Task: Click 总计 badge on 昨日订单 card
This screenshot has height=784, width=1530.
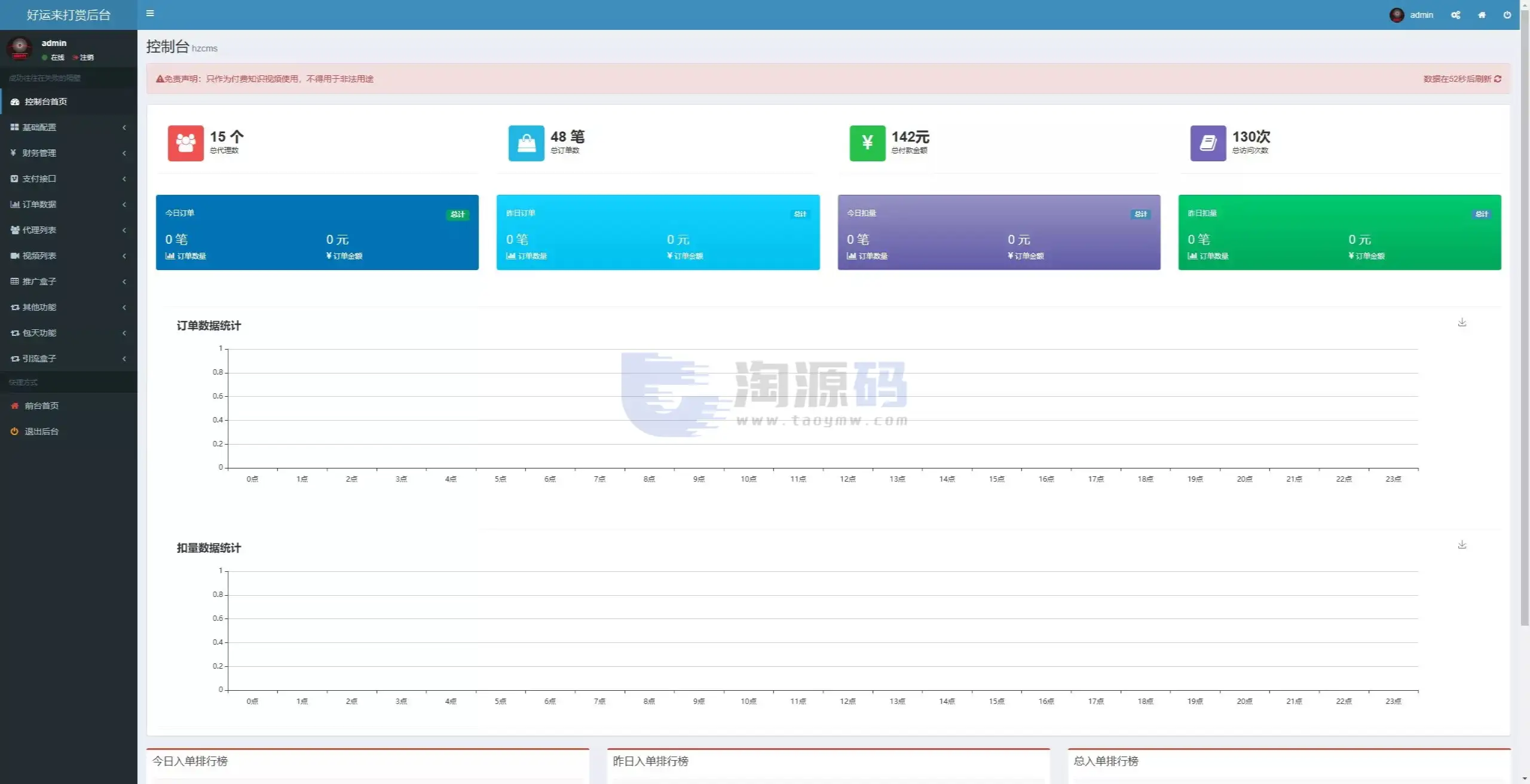Action: (x=800, y=214)
